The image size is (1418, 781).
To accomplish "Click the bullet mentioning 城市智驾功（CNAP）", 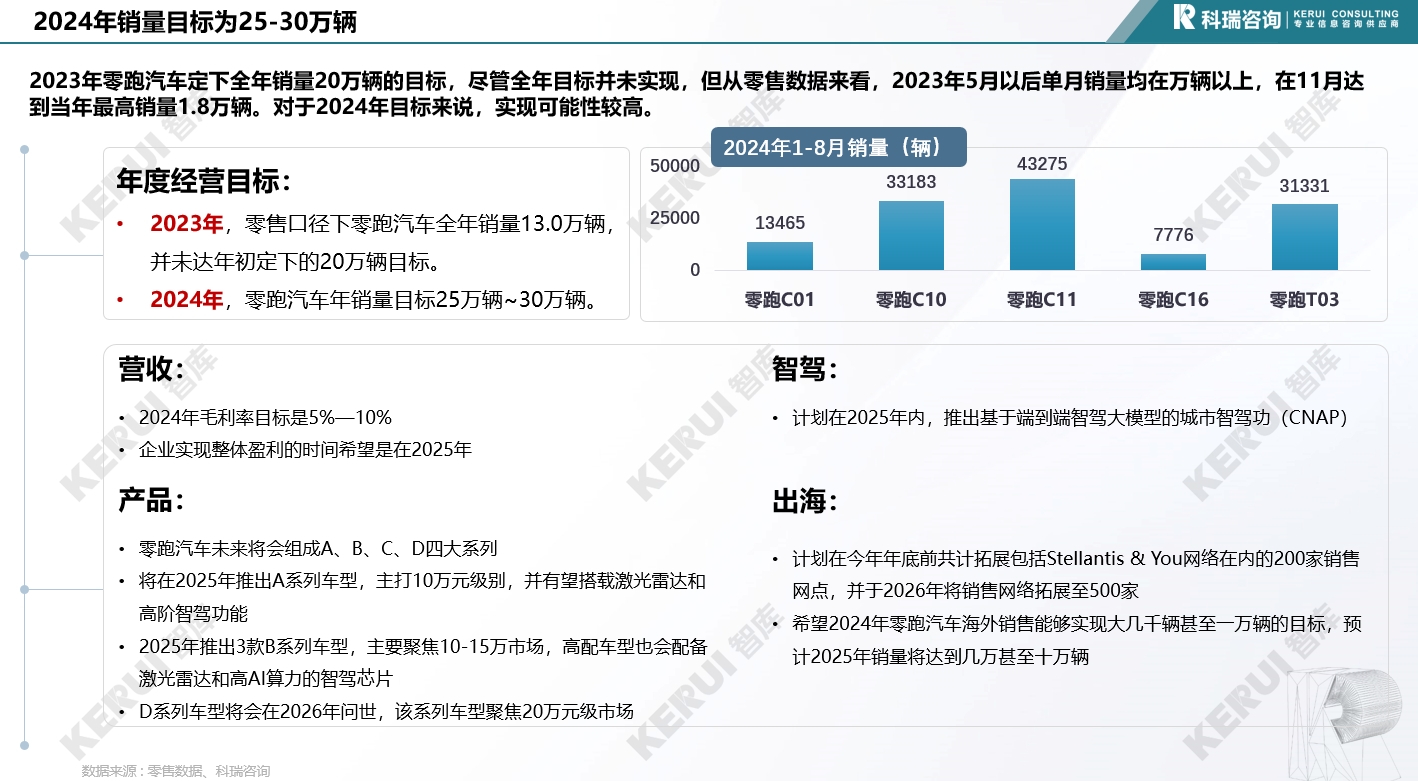I will 1070,417.
